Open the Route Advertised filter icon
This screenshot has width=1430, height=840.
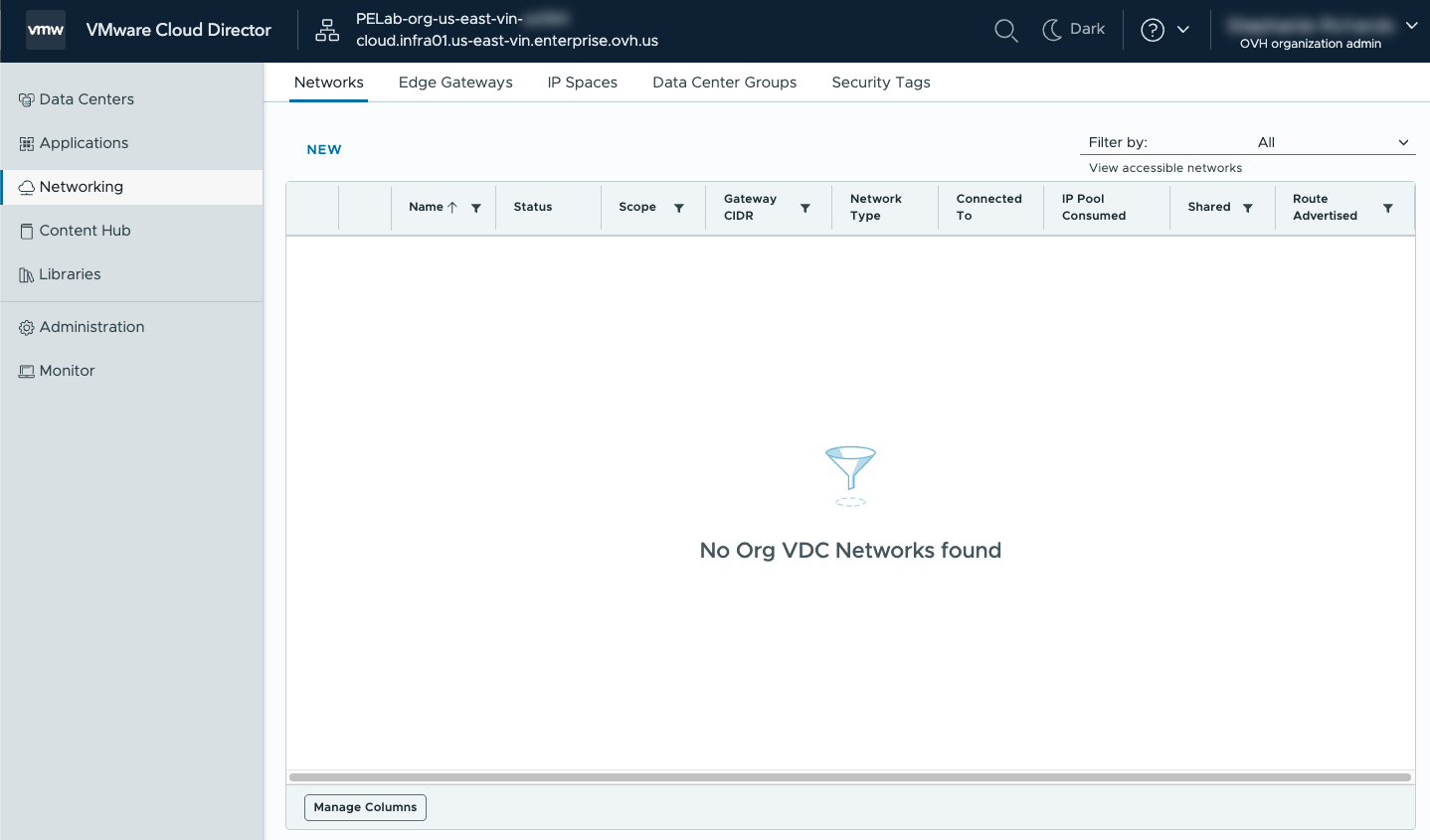click(1388, 208)
